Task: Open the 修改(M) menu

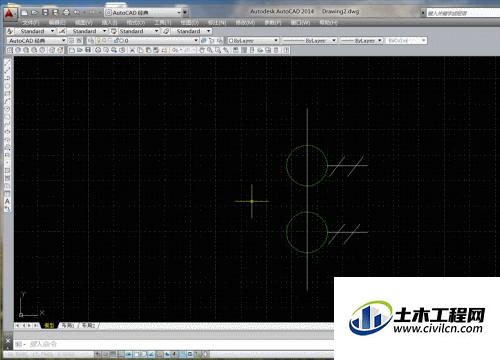Action: tap(245, 22)
